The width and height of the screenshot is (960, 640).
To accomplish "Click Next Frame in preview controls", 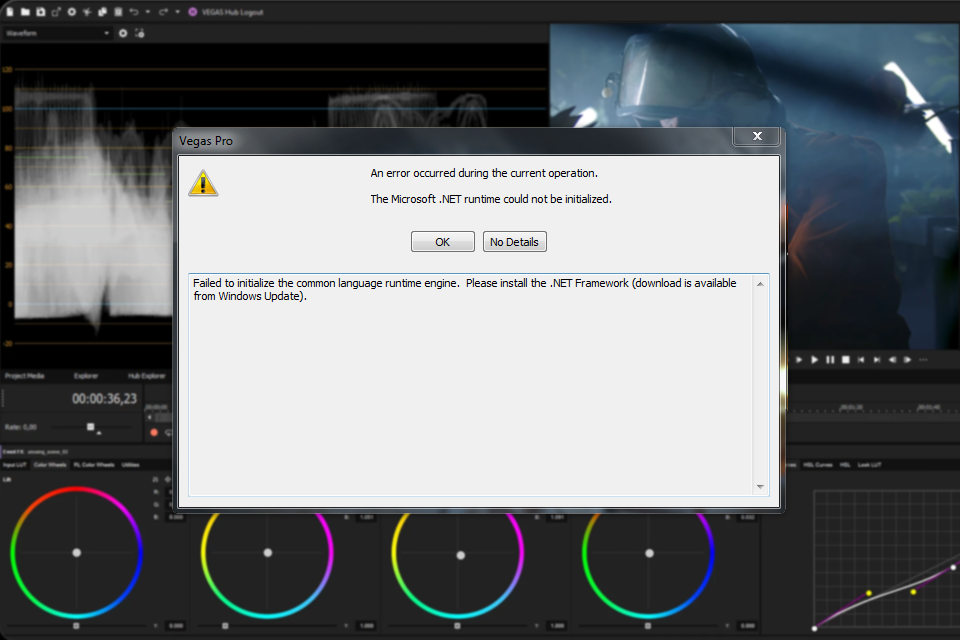I will point(907,360).
